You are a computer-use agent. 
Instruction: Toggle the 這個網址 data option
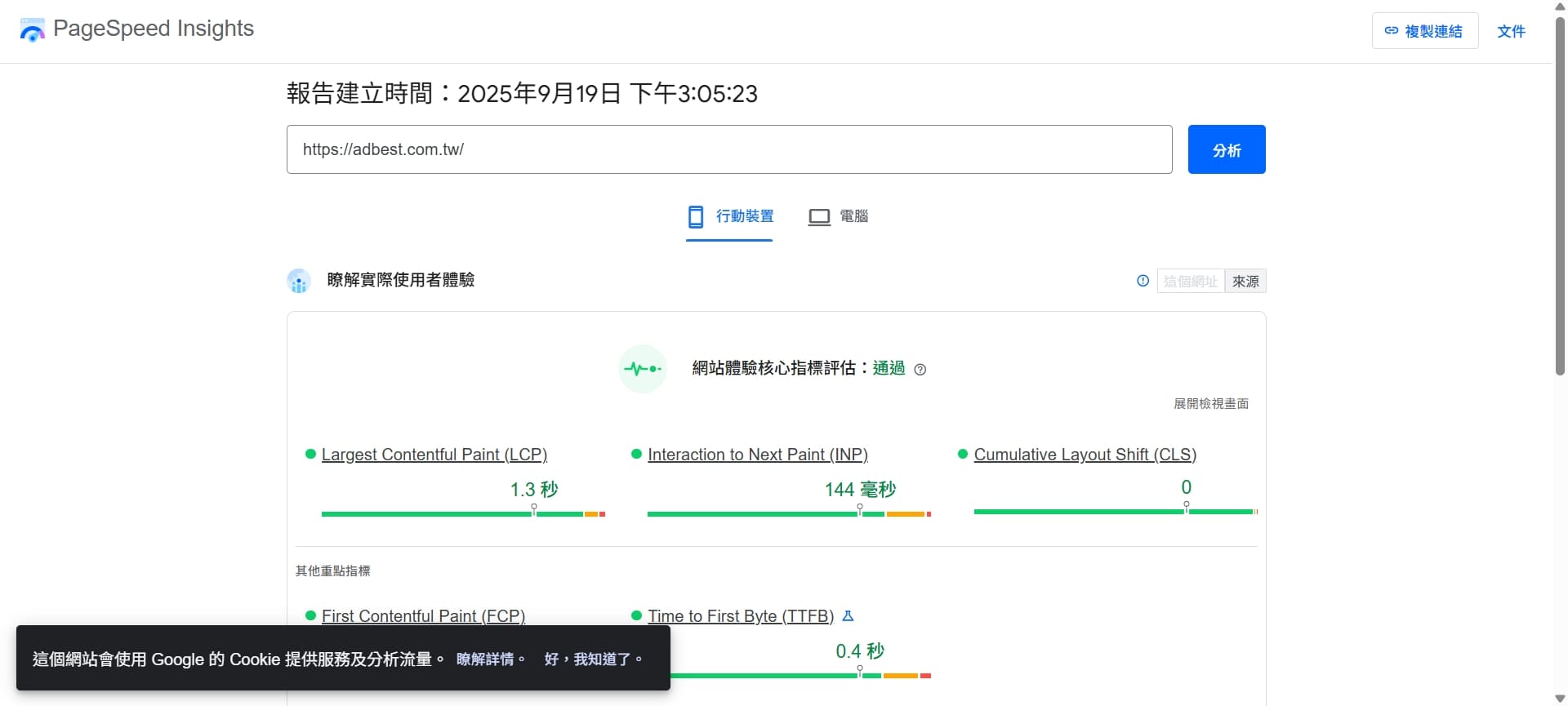[1191, 281]
